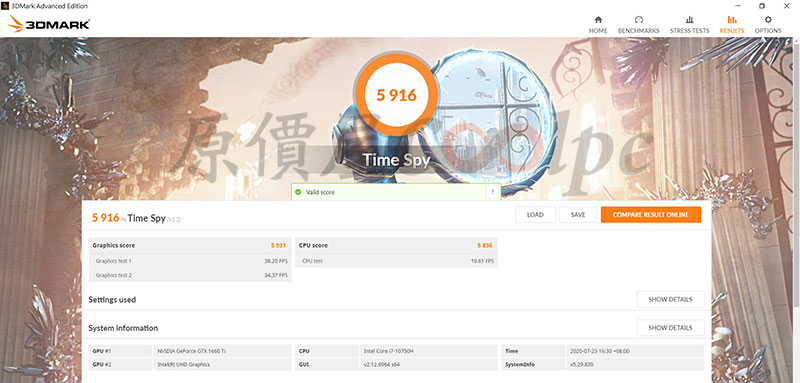Viewport: 800px width, 383px height.
Task: Open the Home section icon
Action: 598,19
